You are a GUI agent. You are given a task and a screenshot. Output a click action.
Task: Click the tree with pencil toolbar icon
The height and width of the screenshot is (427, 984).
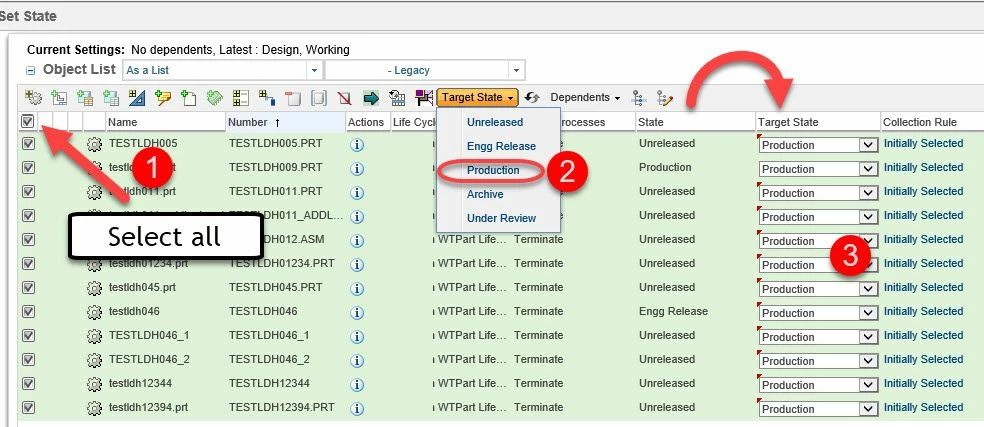665,97
